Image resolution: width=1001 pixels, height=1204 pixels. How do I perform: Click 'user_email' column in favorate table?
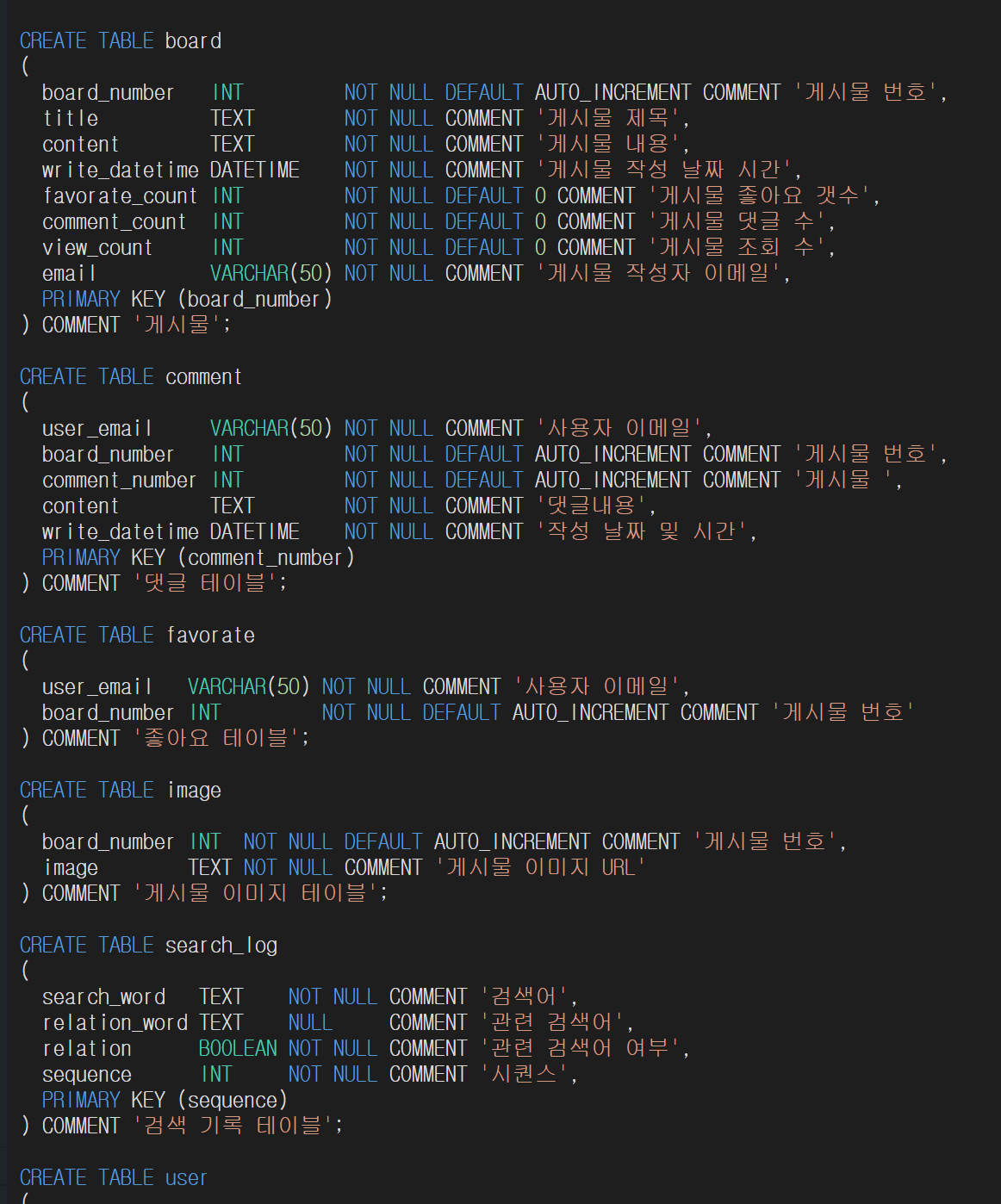(x=97, y=686)
